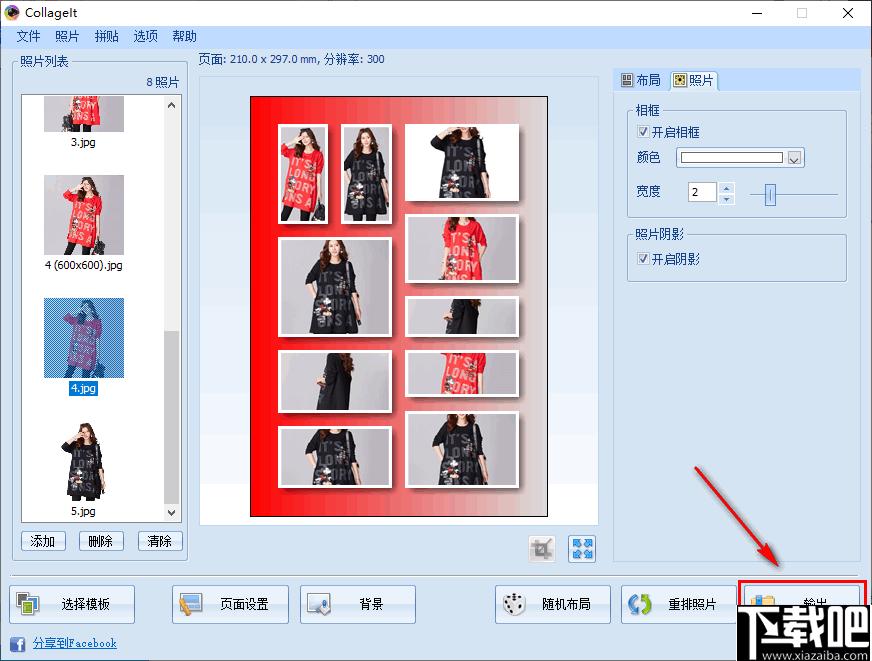872x661 pixels.
Task: Open the 照片 menu
Action: (x=67, y=36)
